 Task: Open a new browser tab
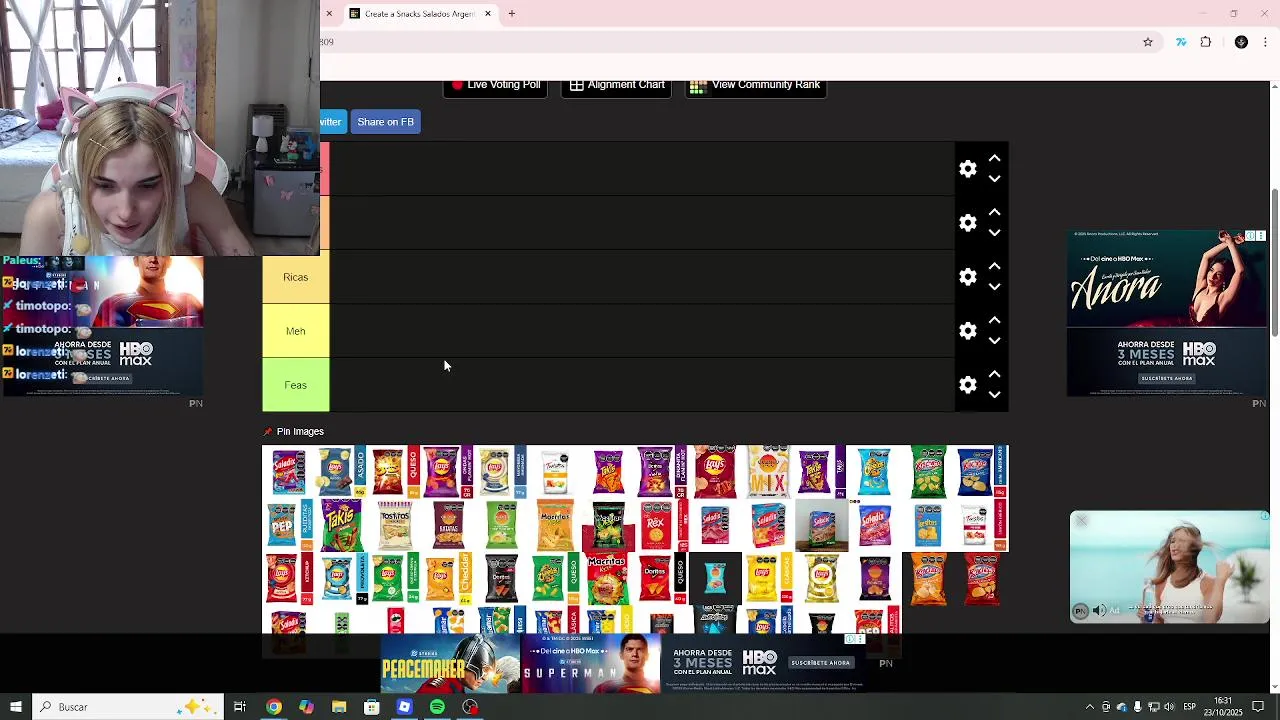[x=511, y=14]
